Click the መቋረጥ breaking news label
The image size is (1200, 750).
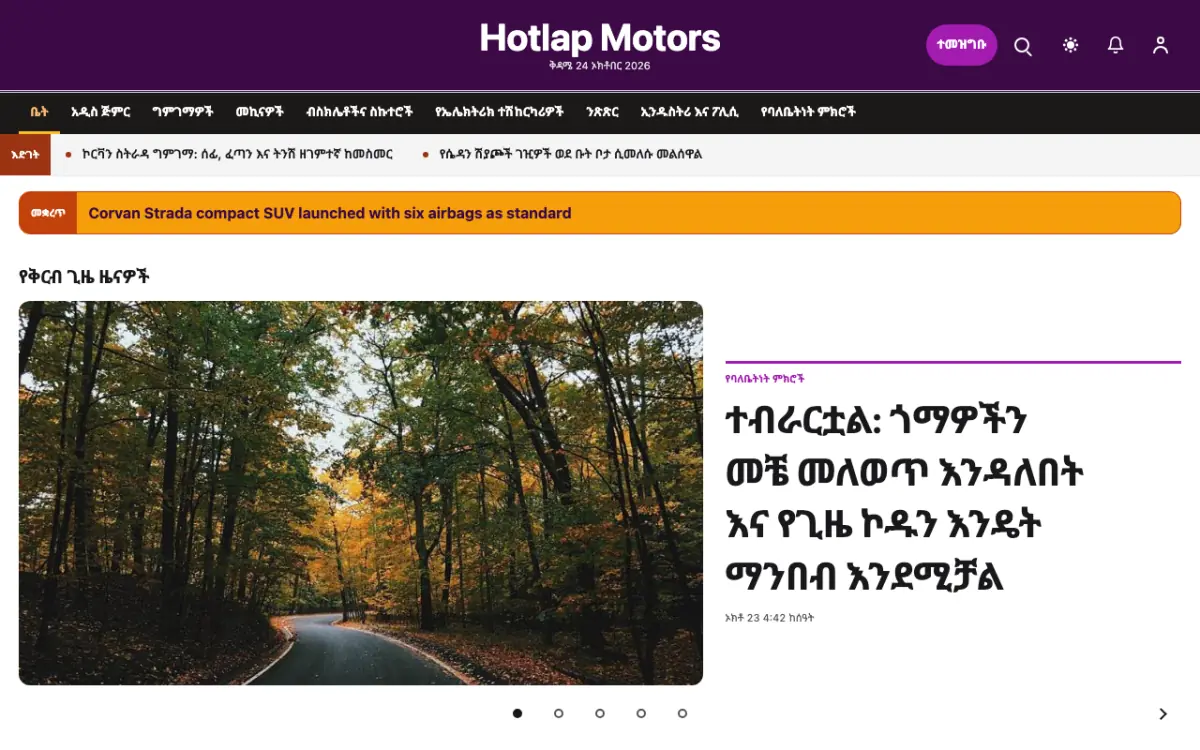pyautogui.click(x=48, y=213)
